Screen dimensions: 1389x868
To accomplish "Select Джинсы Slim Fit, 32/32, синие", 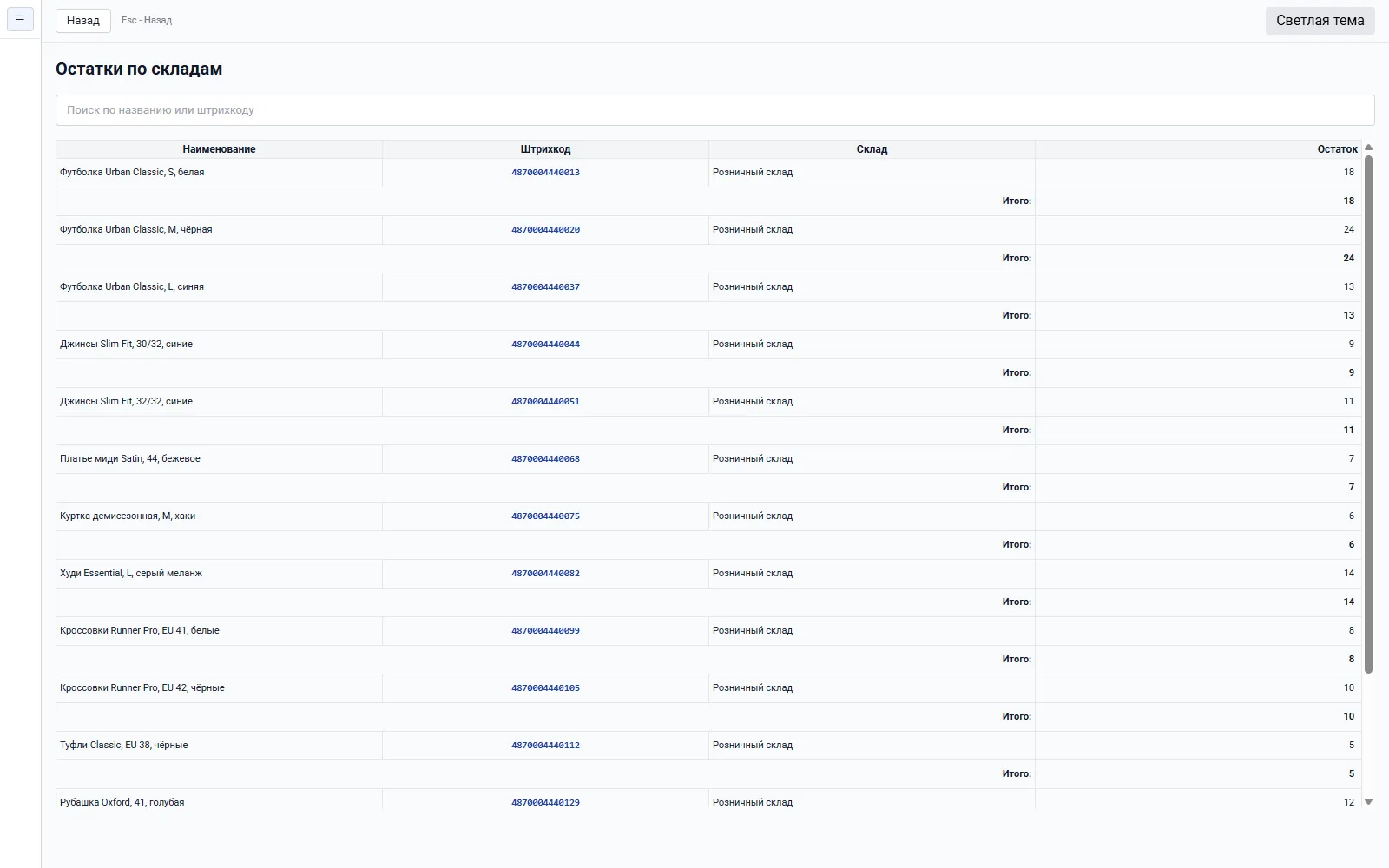I will point(127,402).
